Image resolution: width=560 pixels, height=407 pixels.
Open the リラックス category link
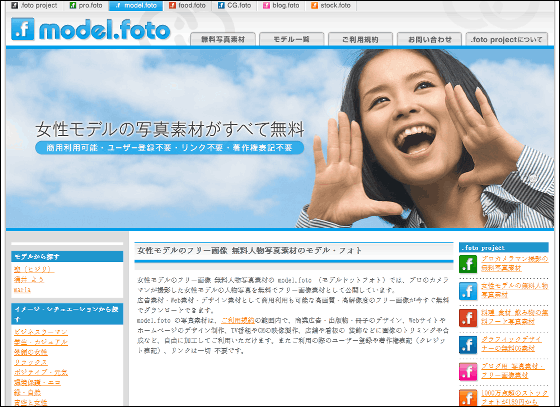tap(31, 362)
